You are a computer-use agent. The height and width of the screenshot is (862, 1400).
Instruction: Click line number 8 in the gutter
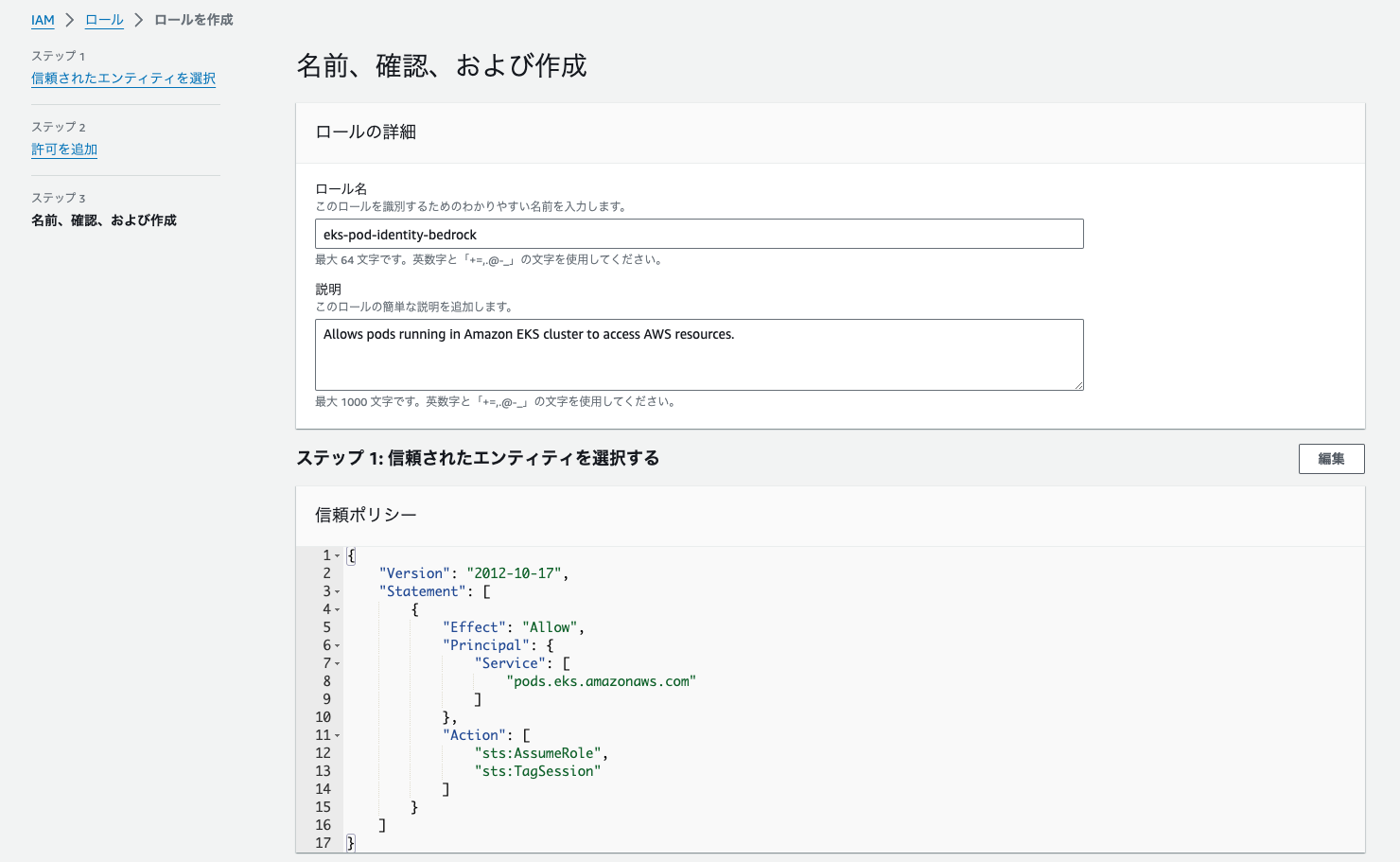[x=327, y=681]
